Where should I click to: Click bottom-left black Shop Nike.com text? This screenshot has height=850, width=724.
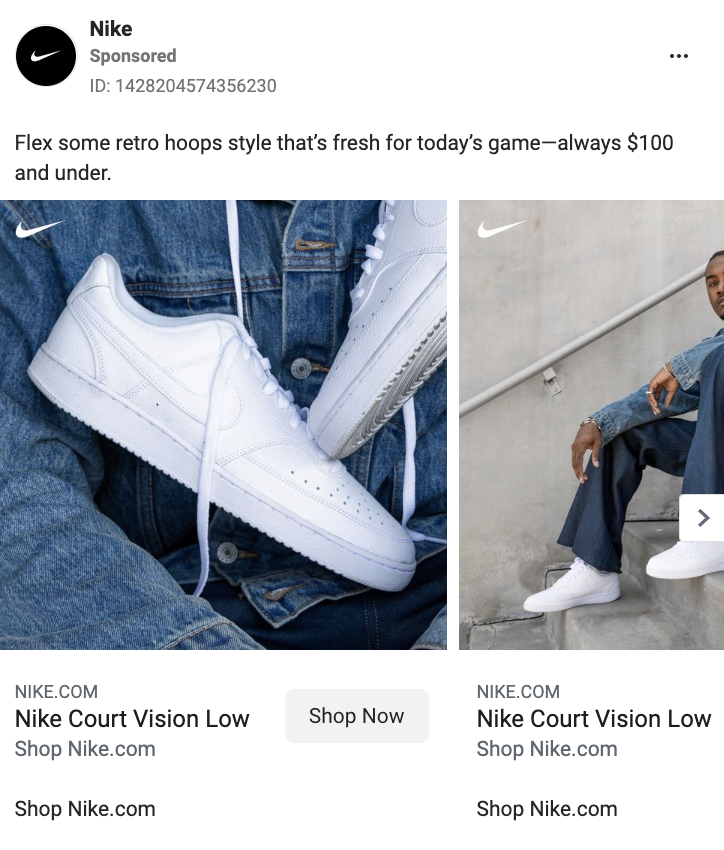[x=85, y=809]
